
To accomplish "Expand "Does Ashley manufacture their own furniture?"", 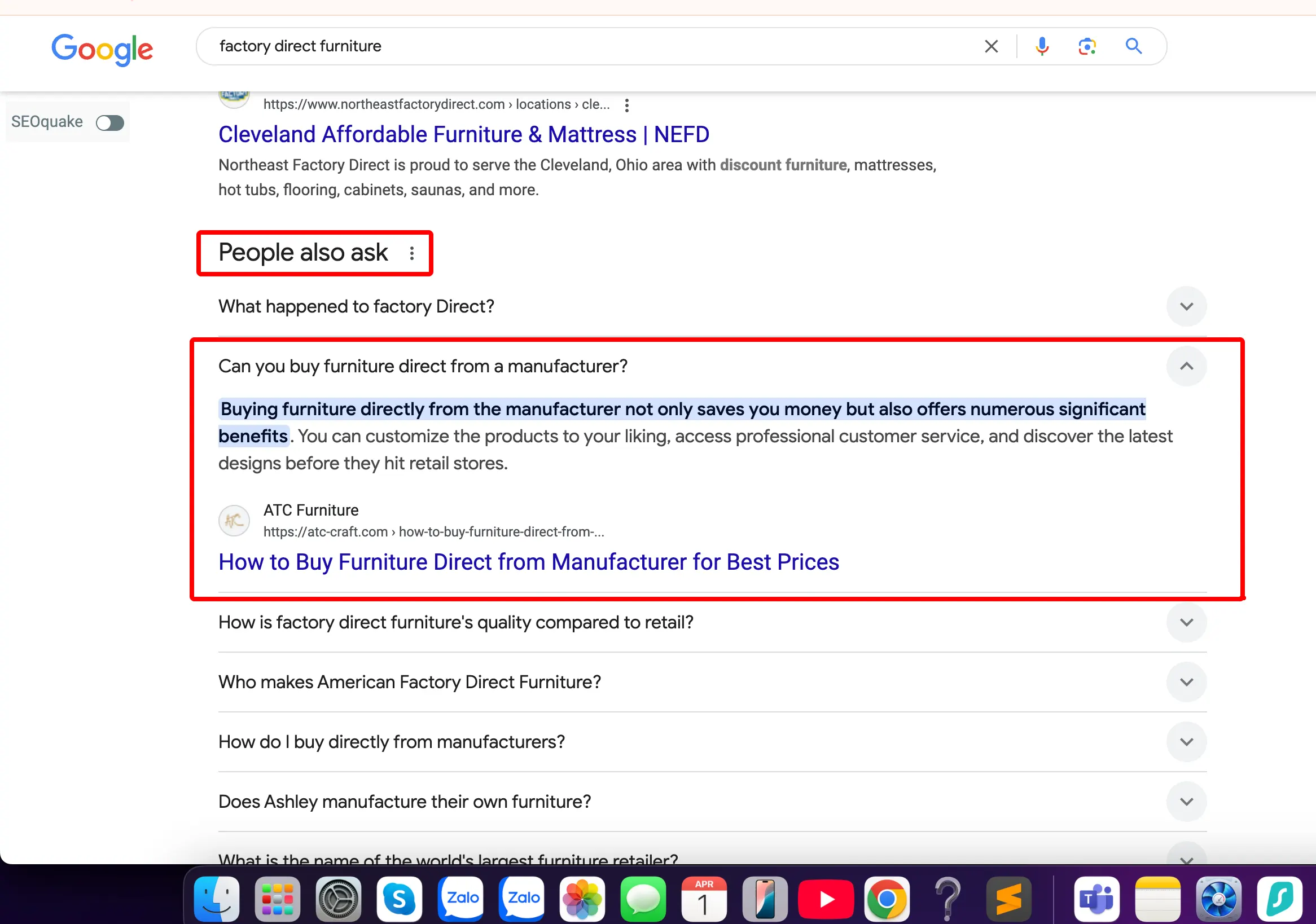I will (x=1186, y=802).
